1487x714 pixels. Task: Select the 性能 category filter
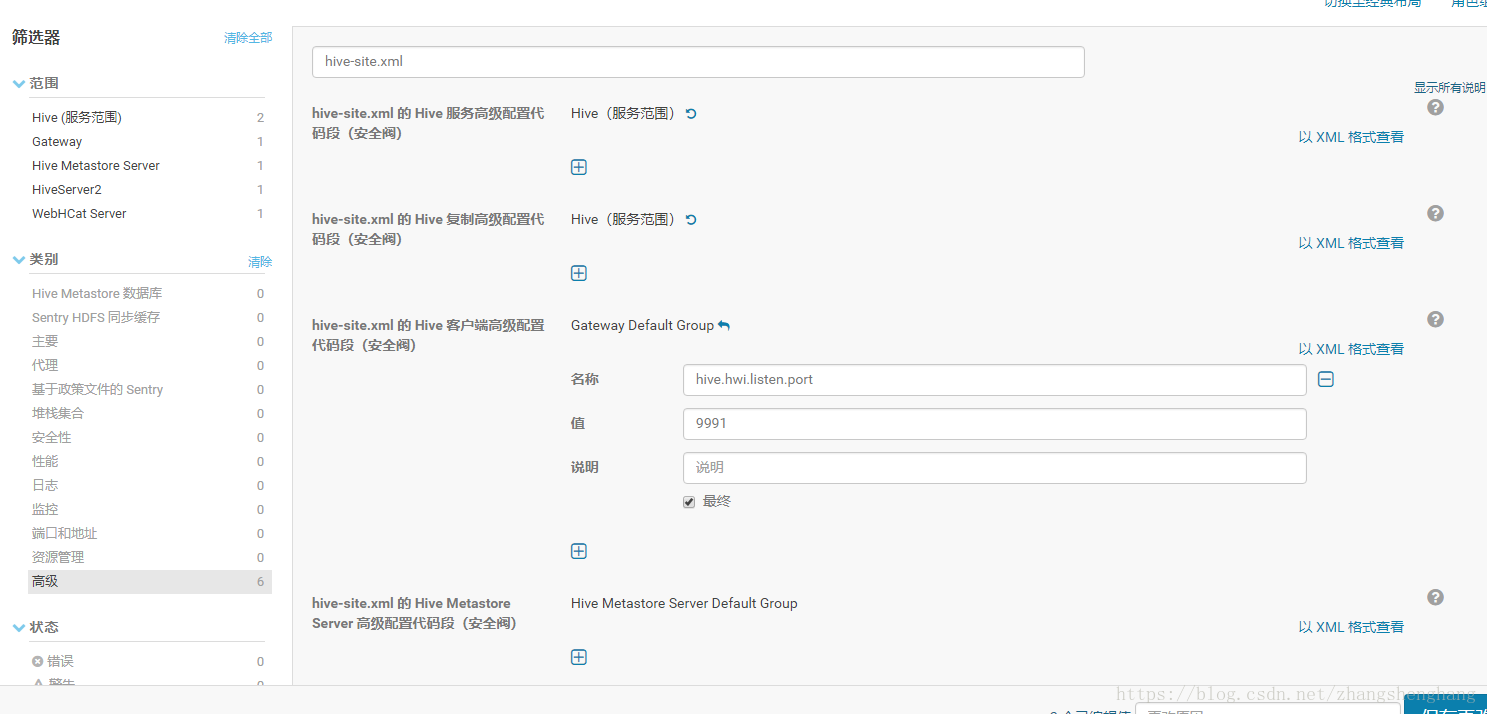click(x=150, y=461)
